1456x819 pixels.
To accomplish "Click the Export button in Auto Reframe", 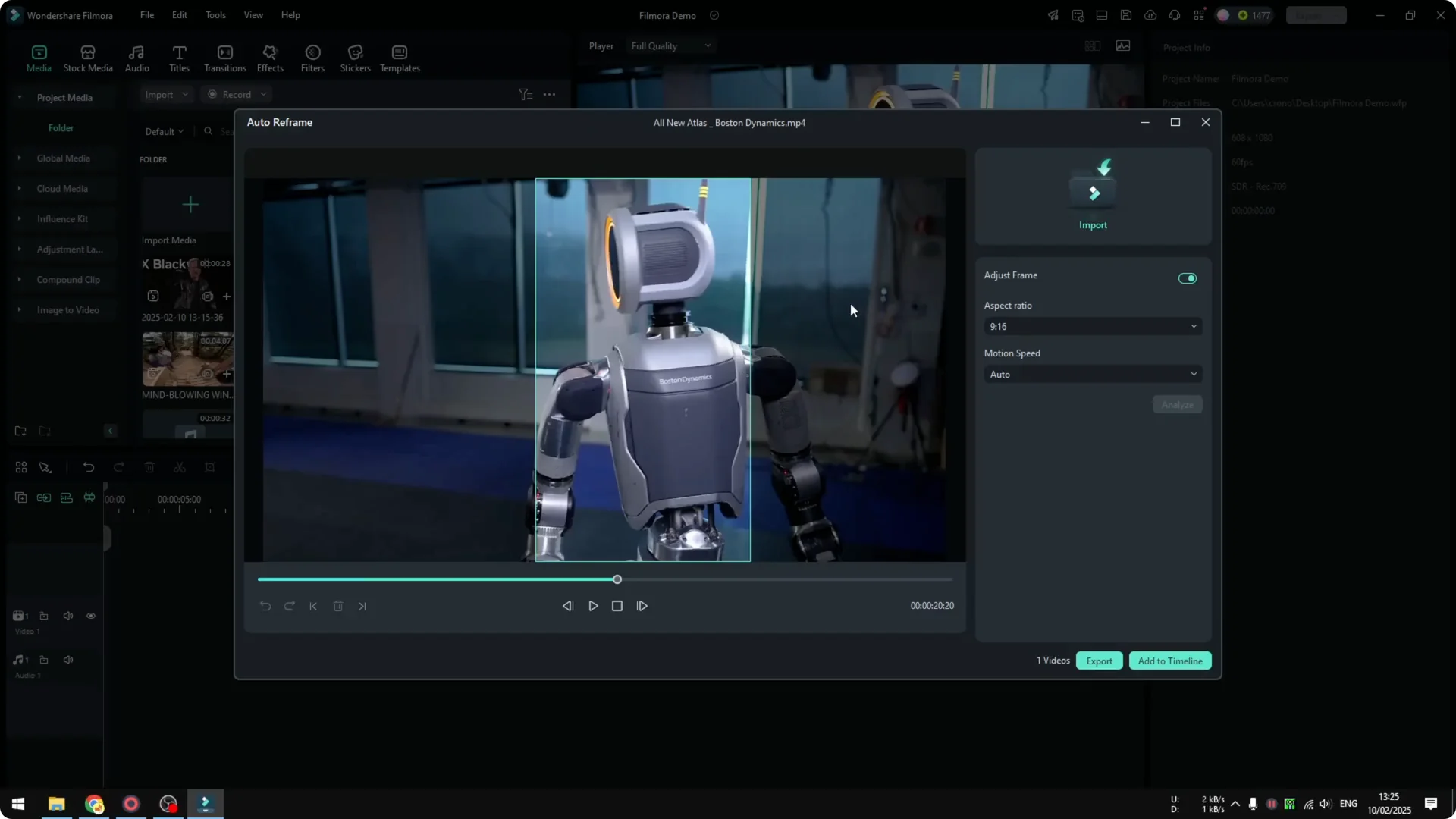I will pyautogui.click(x=1099, y=661).
